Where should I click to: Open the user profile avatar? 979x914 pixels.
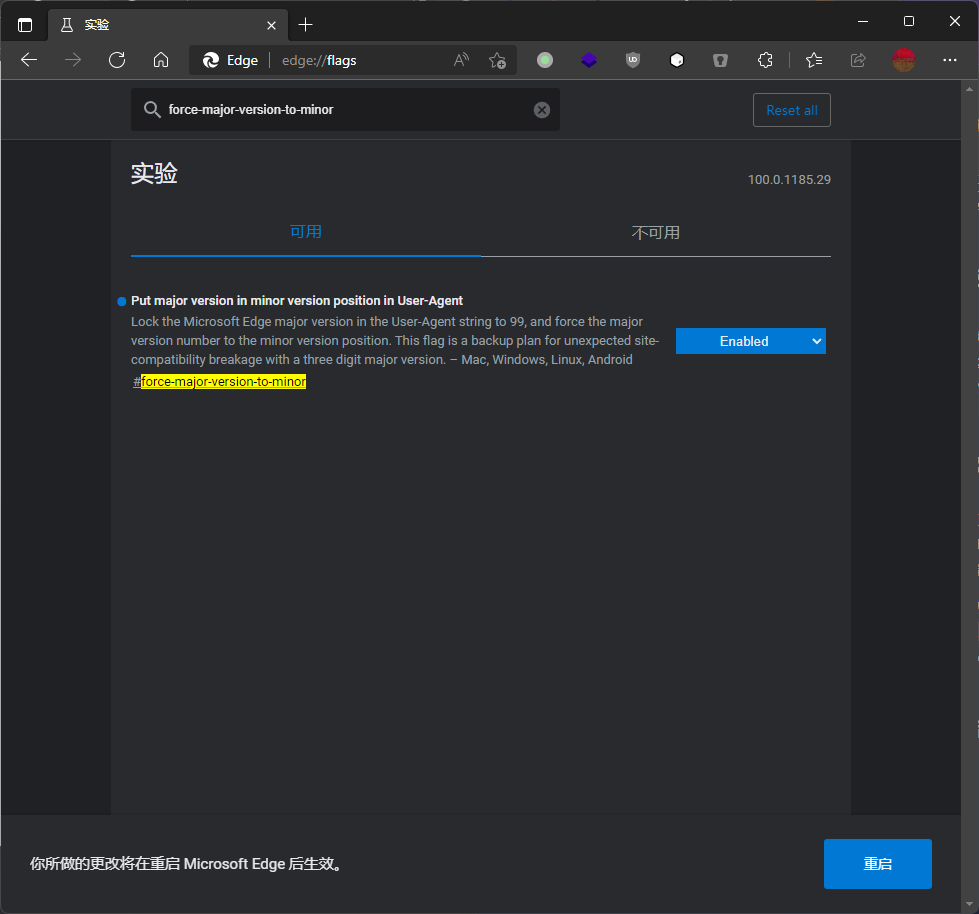click(x=904, y=60)
